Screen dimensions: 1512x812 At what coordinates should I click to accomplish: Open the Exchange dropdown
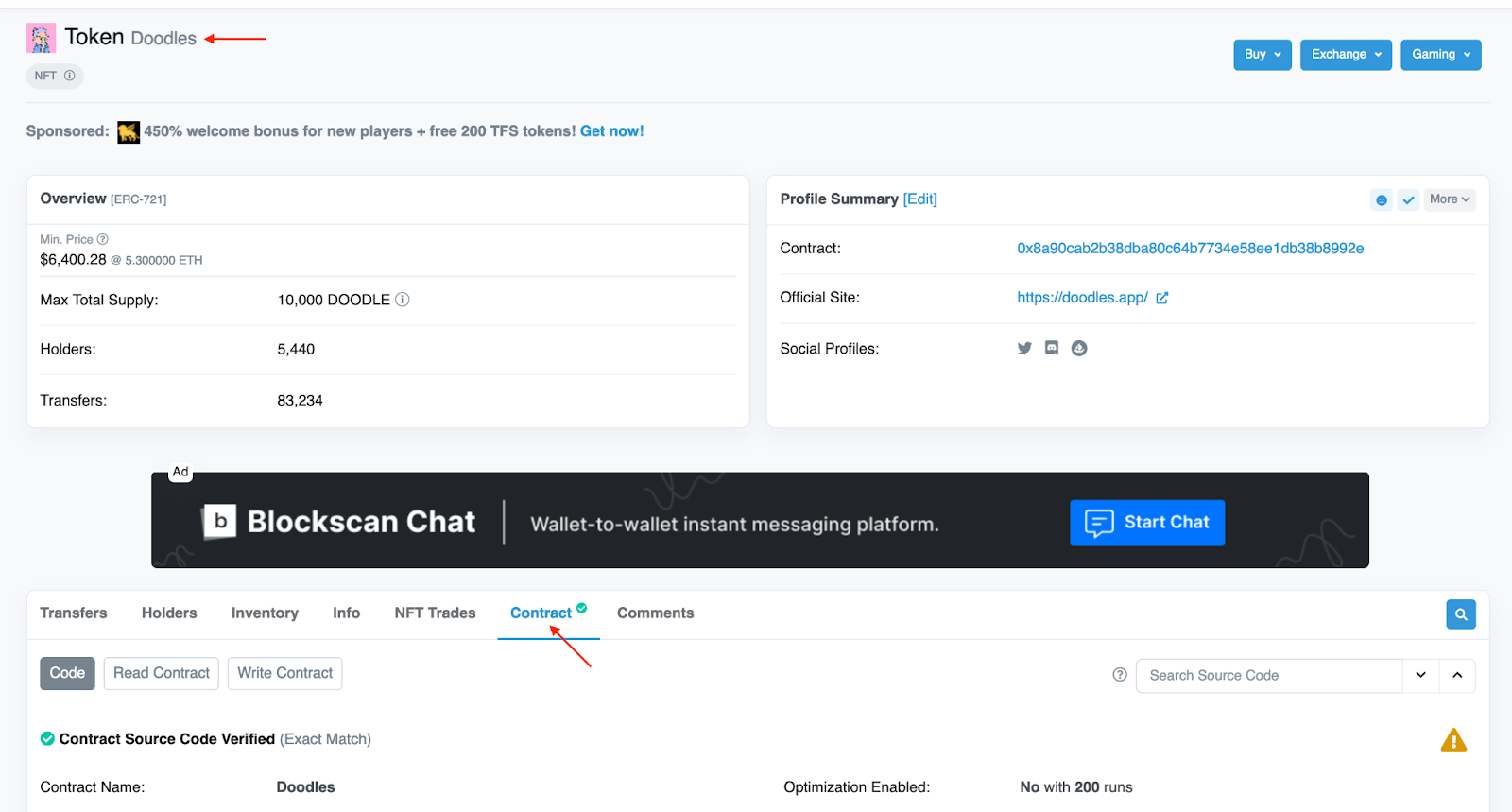(1346, 55)
